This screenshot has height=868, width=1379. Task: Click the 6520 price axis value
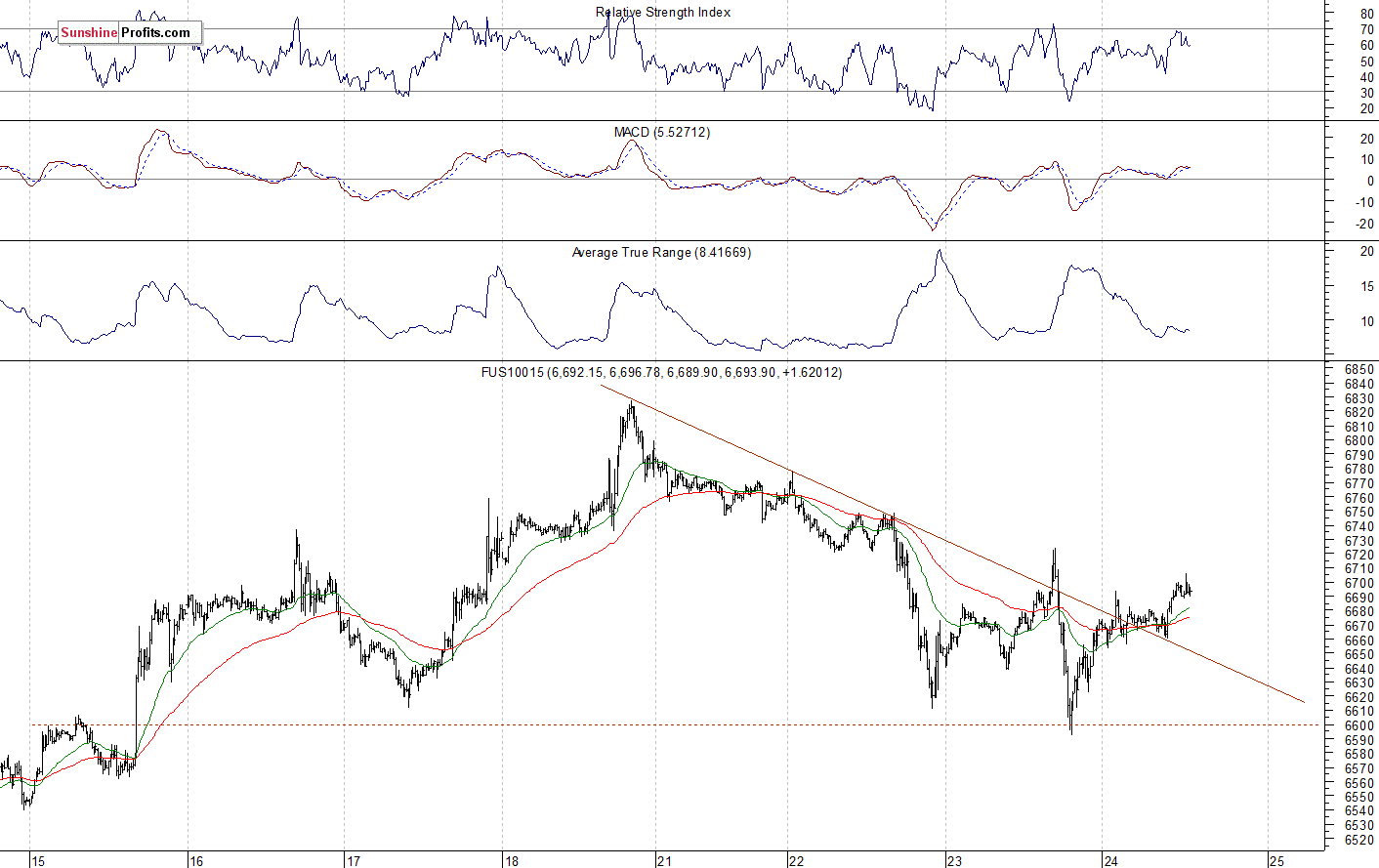pos(1359,840)
